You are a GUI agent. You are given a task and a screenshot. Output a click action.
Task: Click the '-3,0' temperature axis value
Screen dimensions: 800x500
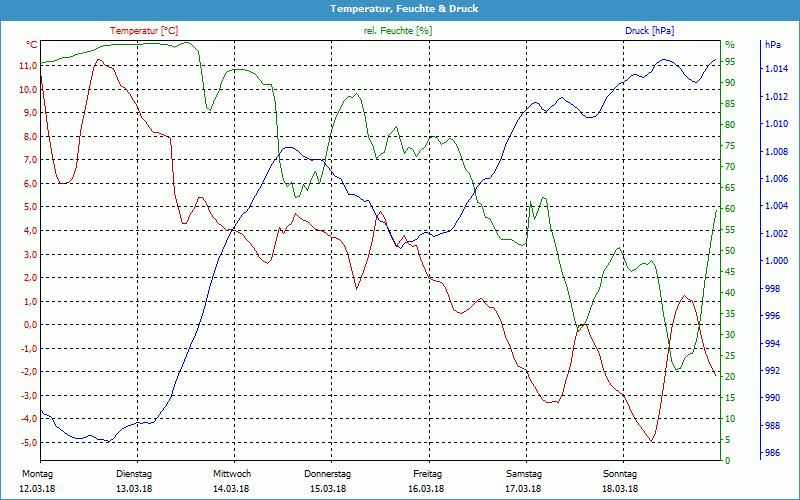point(29,395)
